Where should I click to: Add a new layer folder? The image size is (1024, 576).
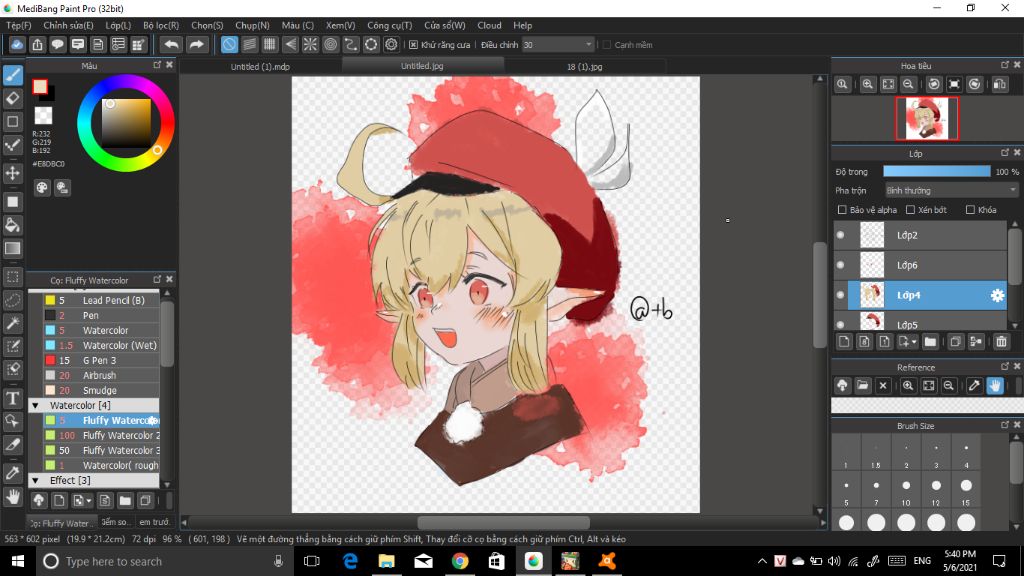point(930,342)
